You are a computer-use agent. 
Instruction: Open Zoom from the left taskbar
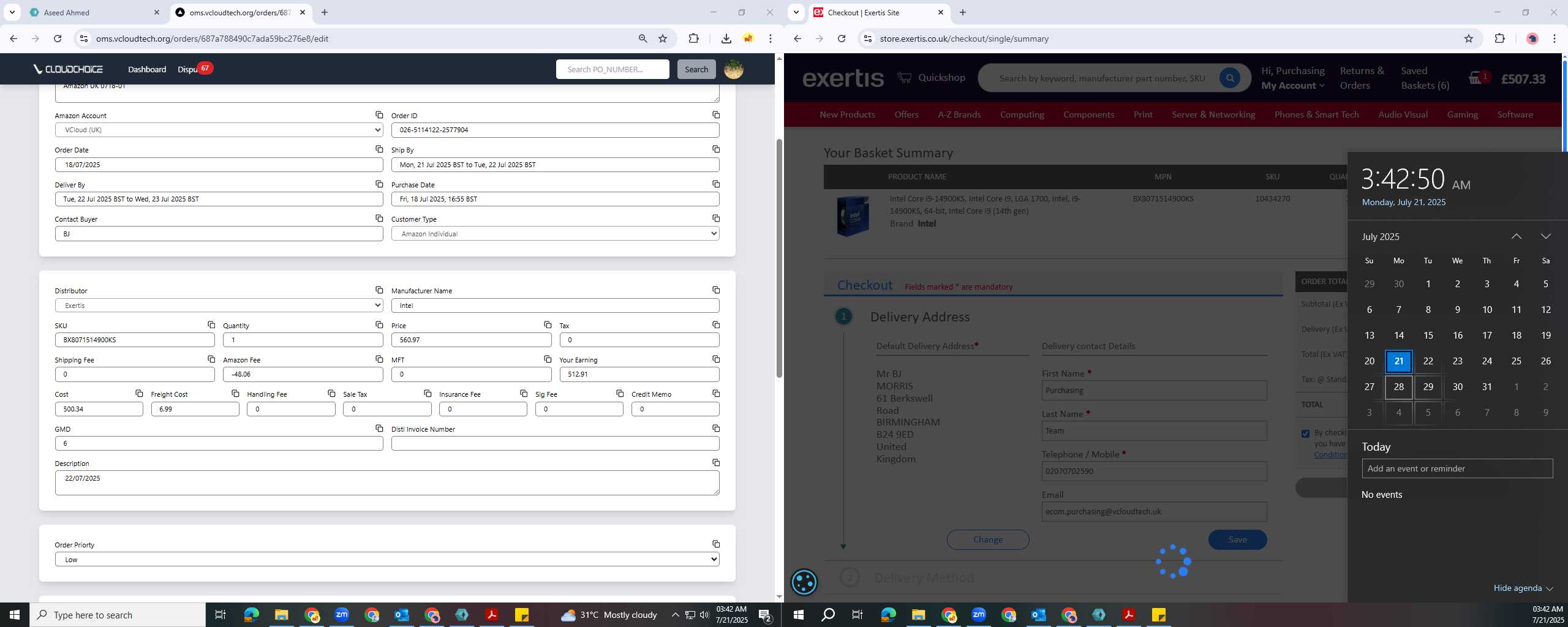coord(341,615)
